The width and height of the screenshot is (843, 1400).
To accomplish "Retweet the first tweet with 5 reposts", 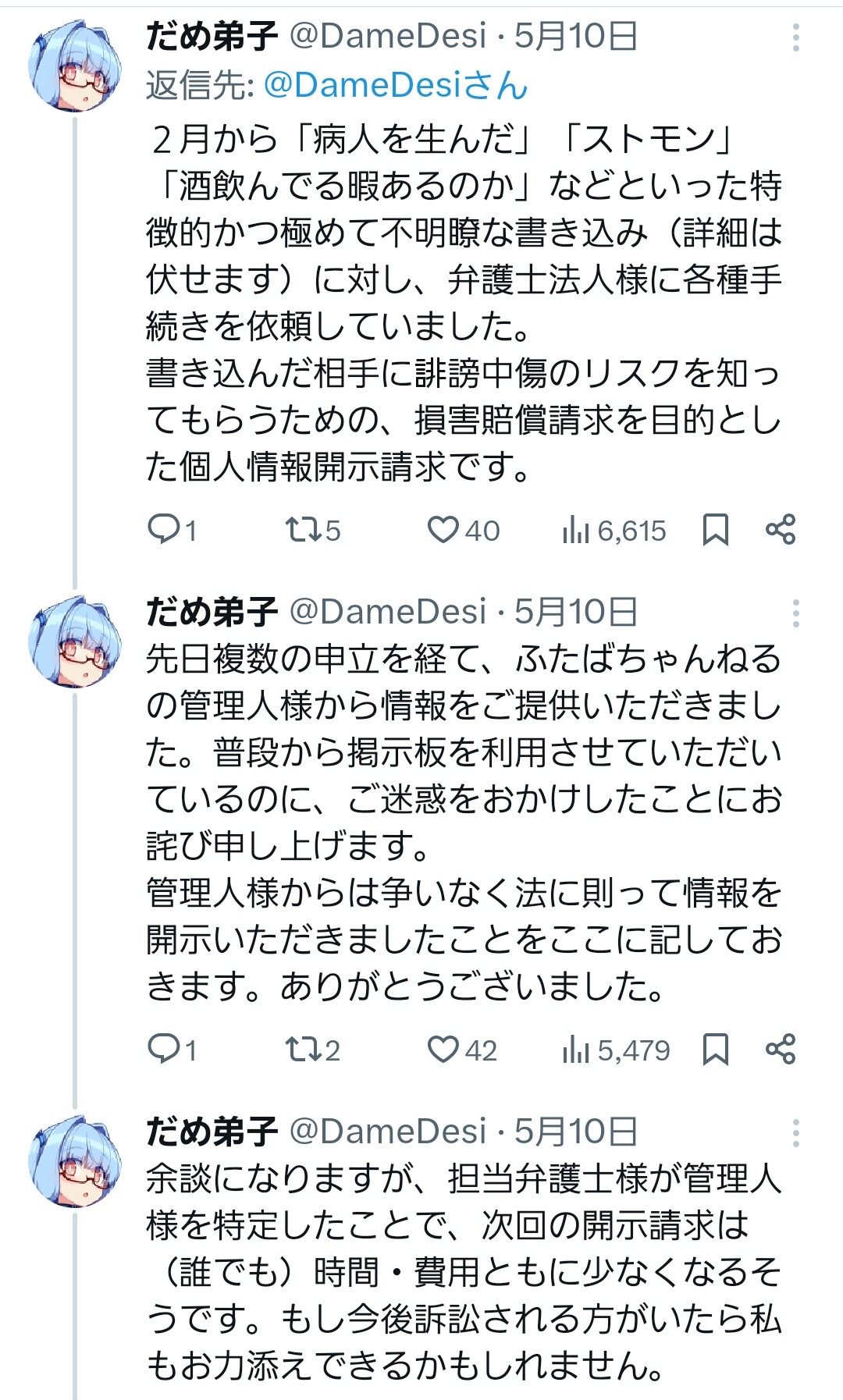I will pyautogui.click(x=302, y=530).
